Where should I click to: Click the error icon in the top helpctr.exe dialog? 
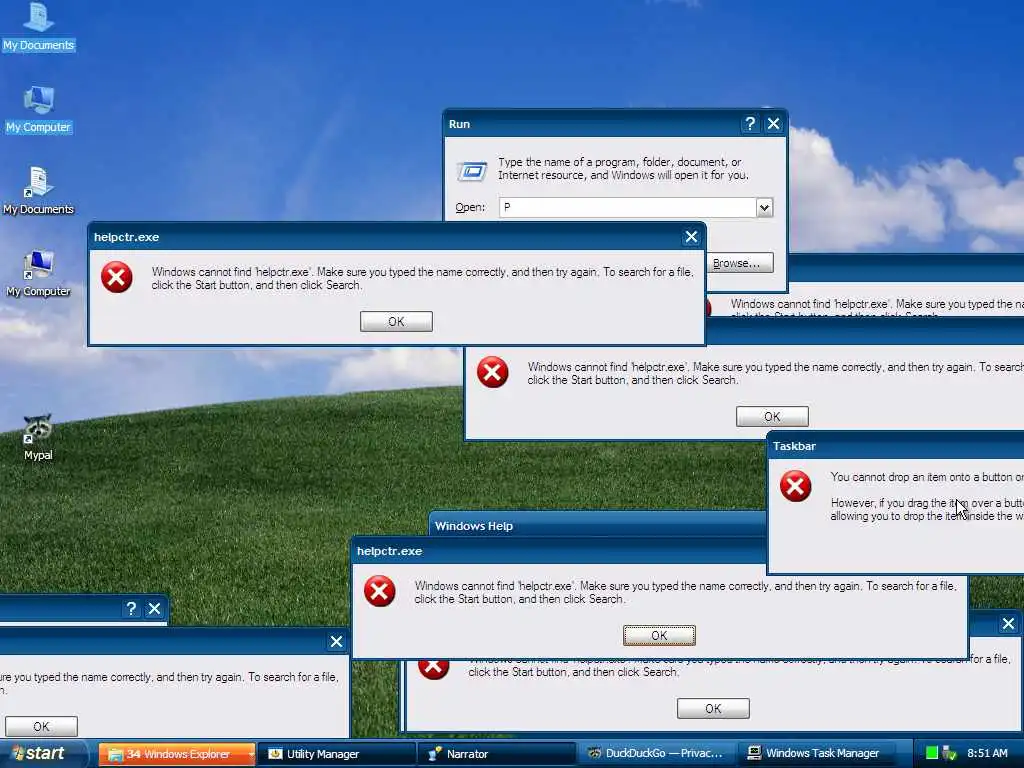(x=117, y=277)
